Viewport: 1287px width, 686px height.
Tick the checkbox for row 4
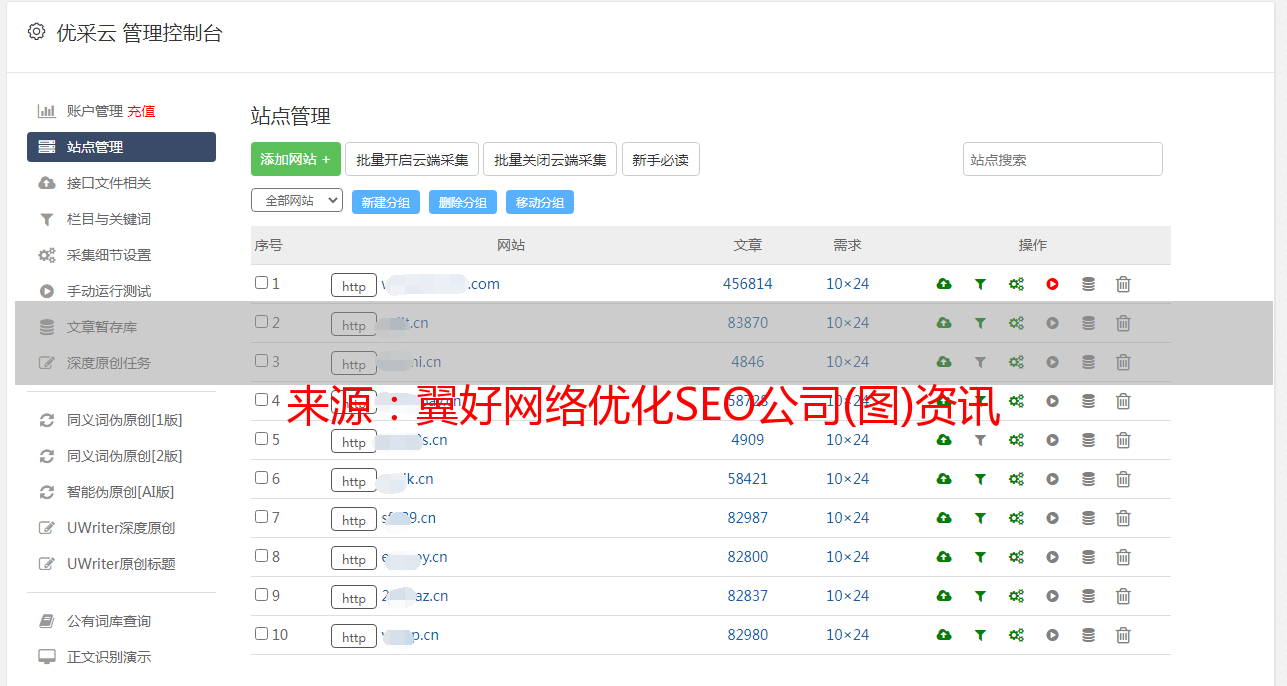(x=261, y=400)
